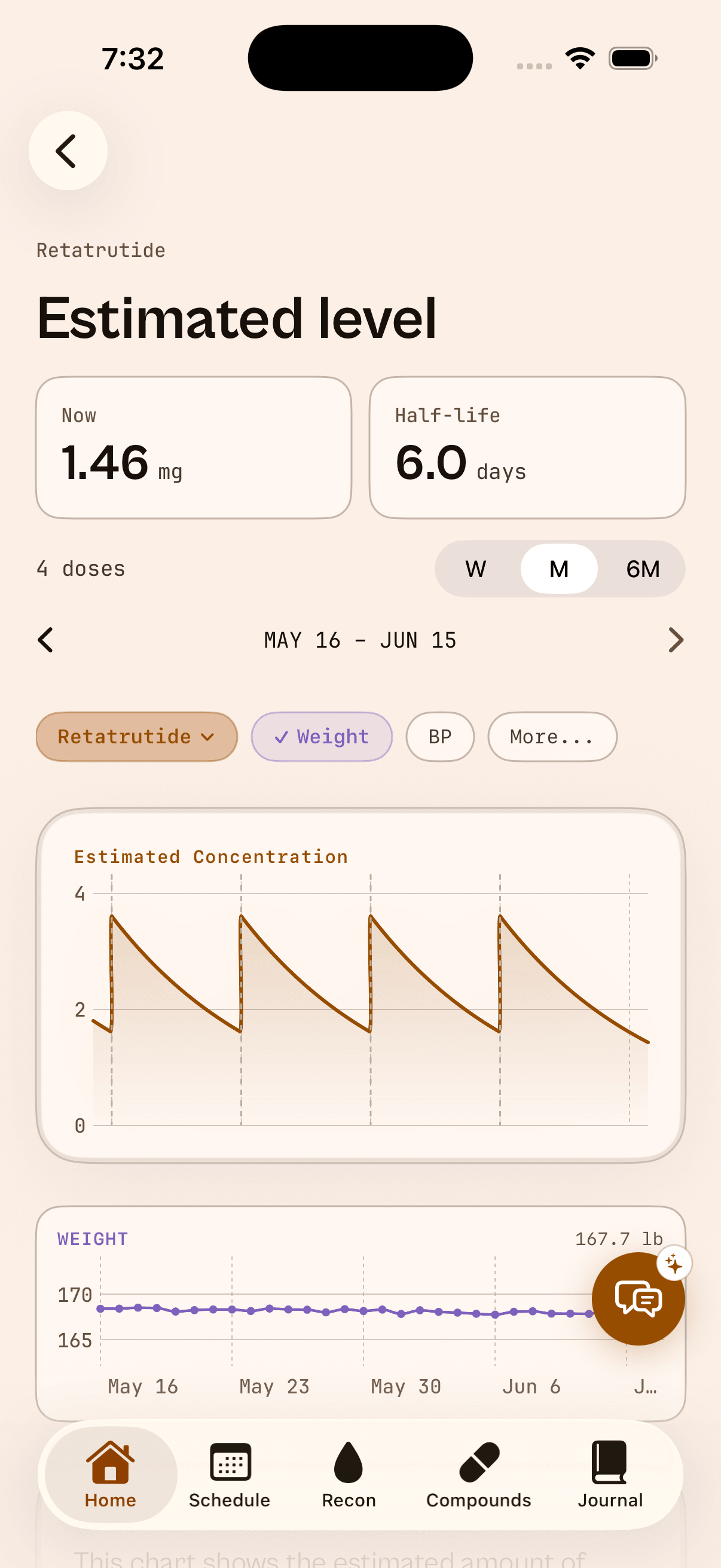Image resolution: width=721 pixels, height=1568 pixels.
Task: Open the More... overlay options
Action: pyautogui.click(x=552, y=737)
